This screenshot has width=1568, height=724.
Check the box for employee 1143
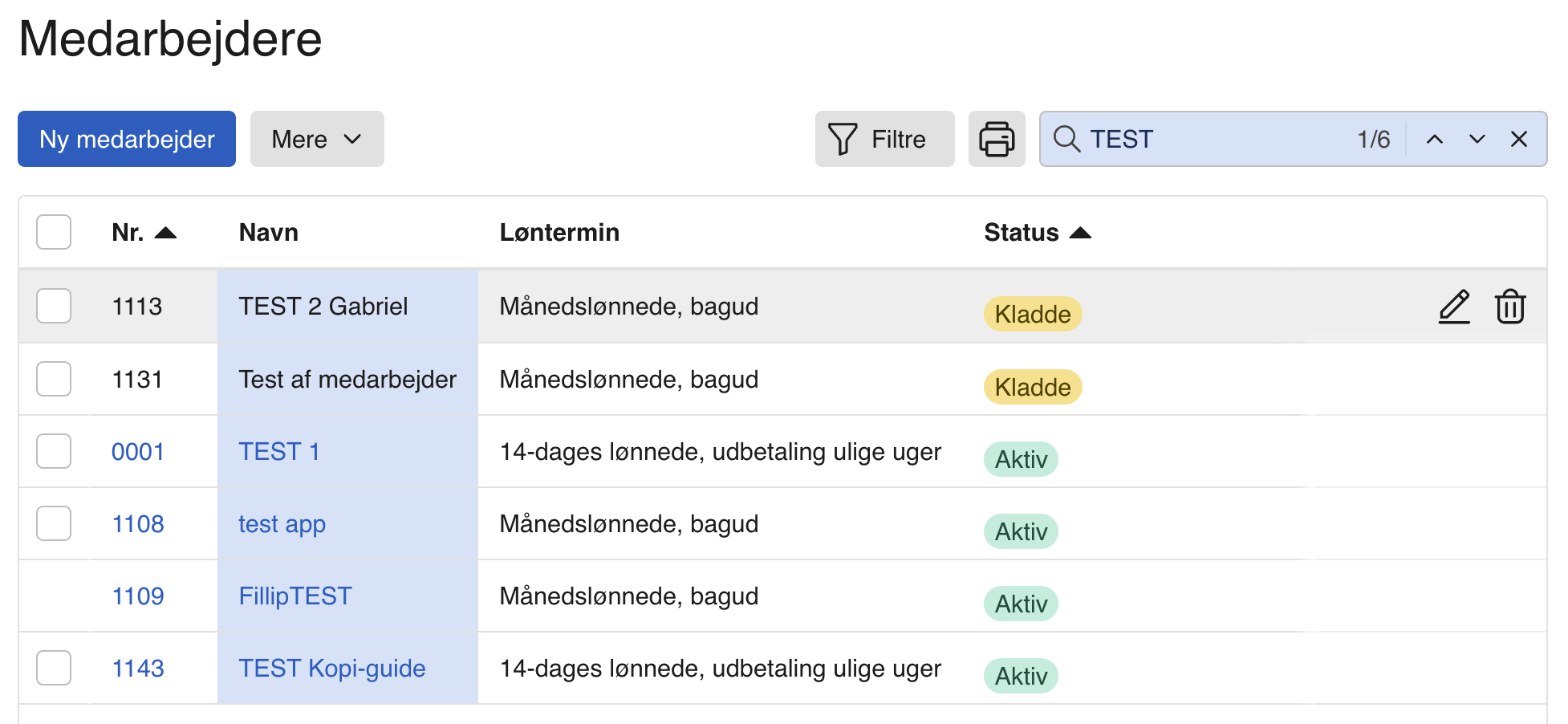(x=54, y=668)
